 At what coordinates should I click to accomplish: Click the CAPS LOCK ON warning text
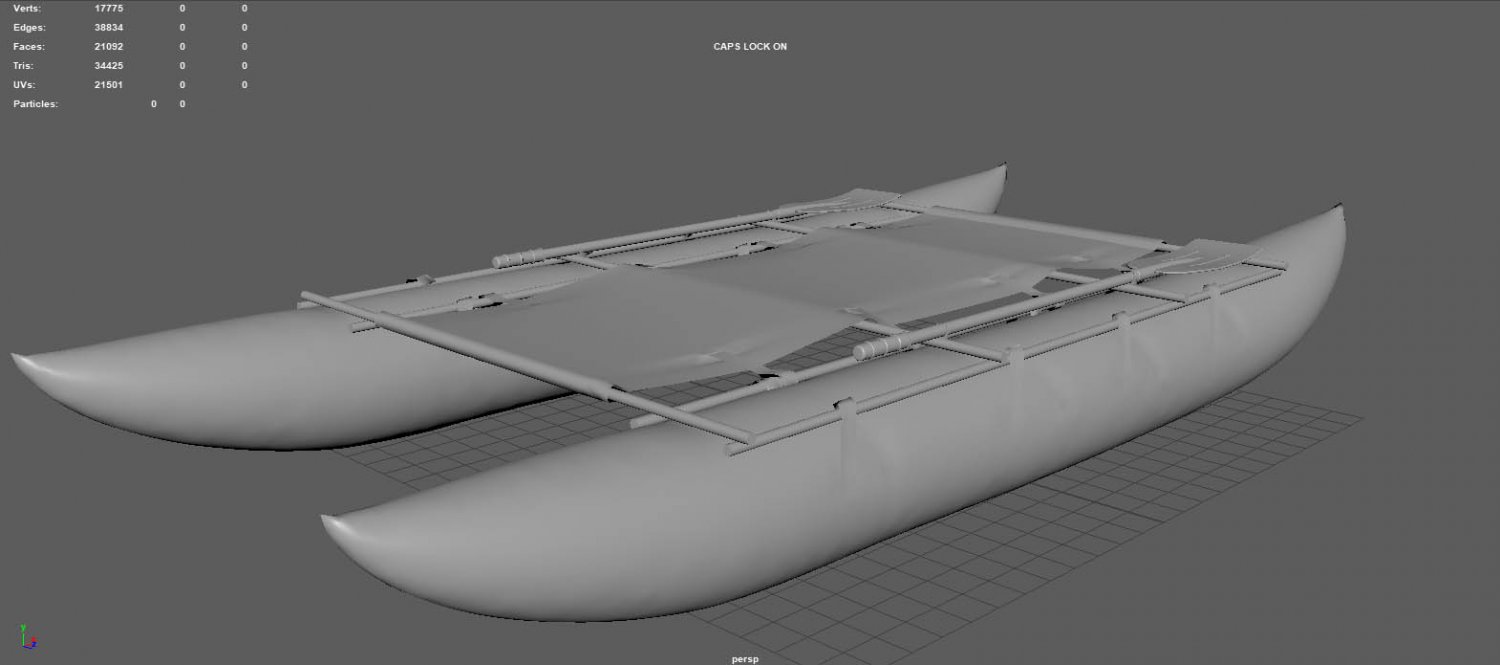pos(750,46)
